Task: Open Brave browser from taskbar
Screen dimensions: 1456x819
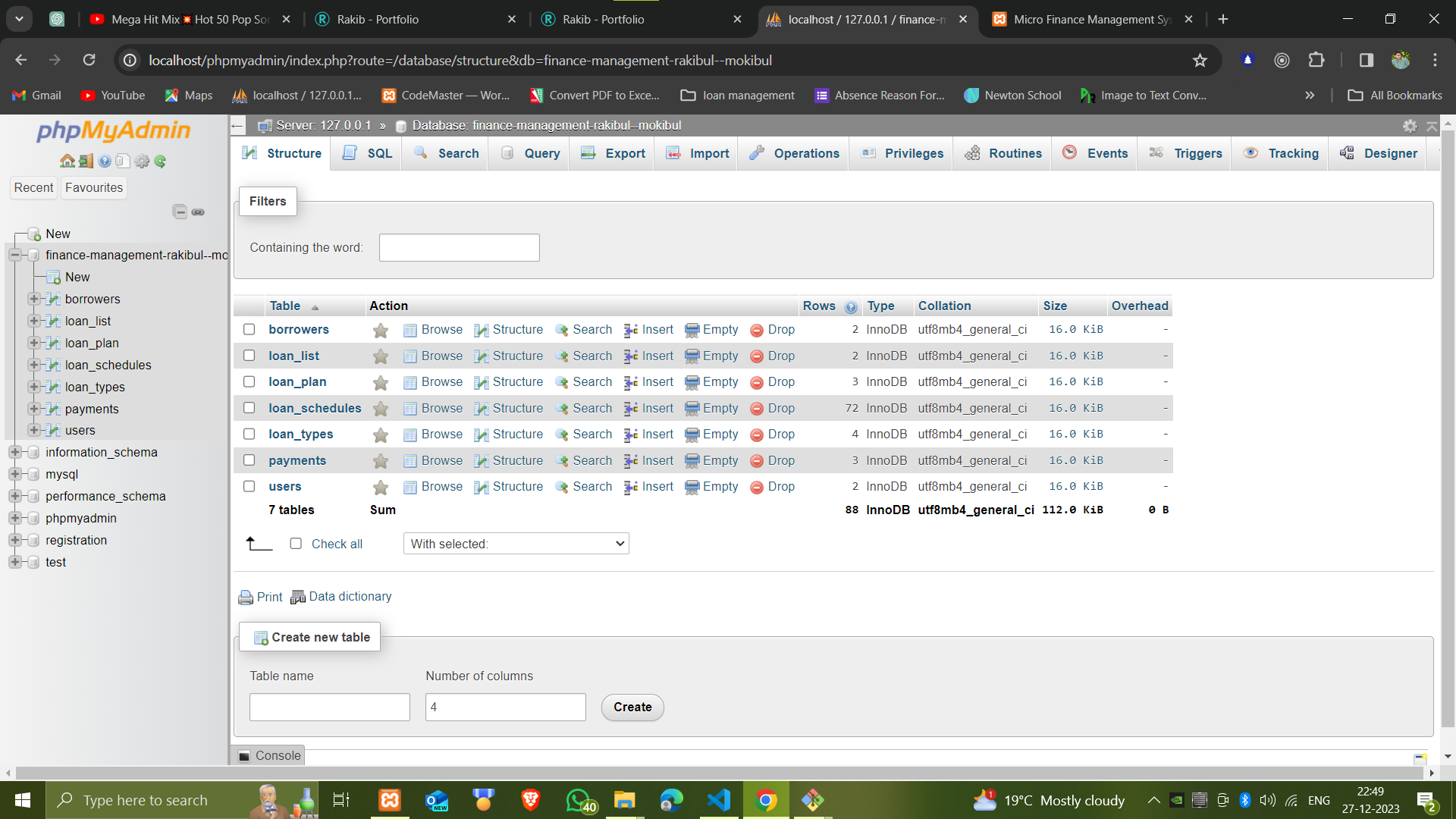Action: 531,800
